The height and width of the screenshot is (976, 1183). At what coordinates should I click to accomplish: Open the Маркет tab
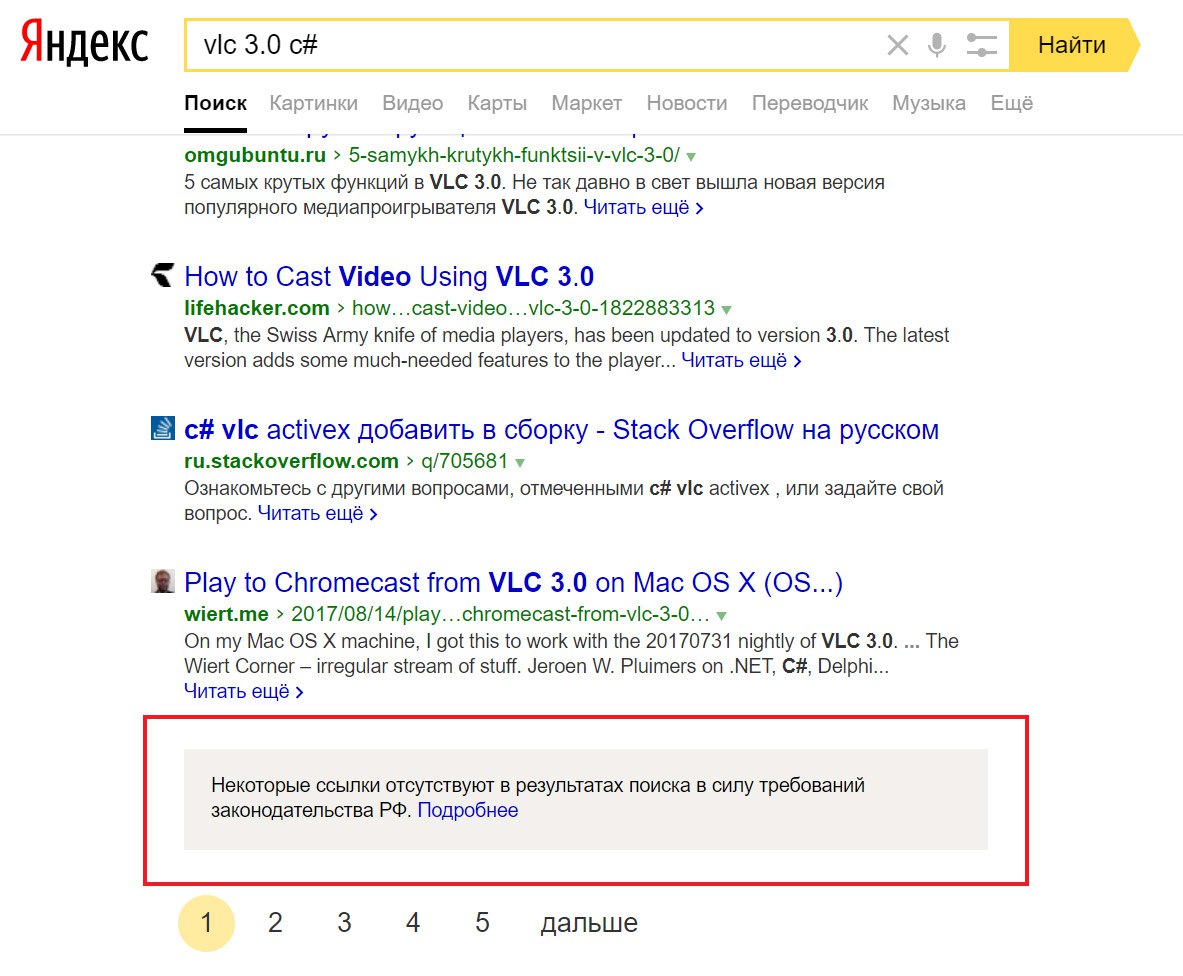point(586,103)
